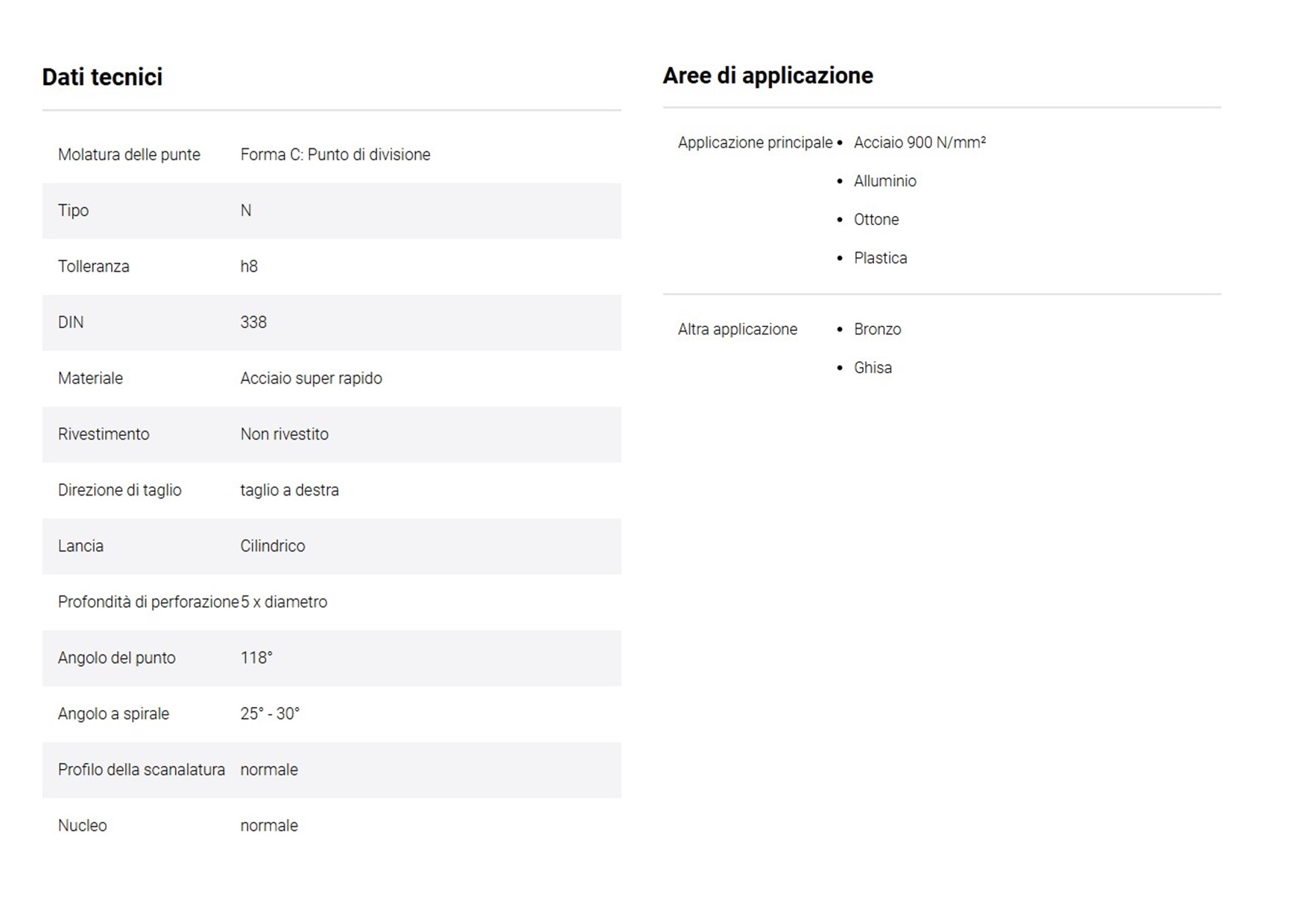Screen dimensions: 1307x924
Task: Select the Alluminio list item
Action: [x=884, y=181]
